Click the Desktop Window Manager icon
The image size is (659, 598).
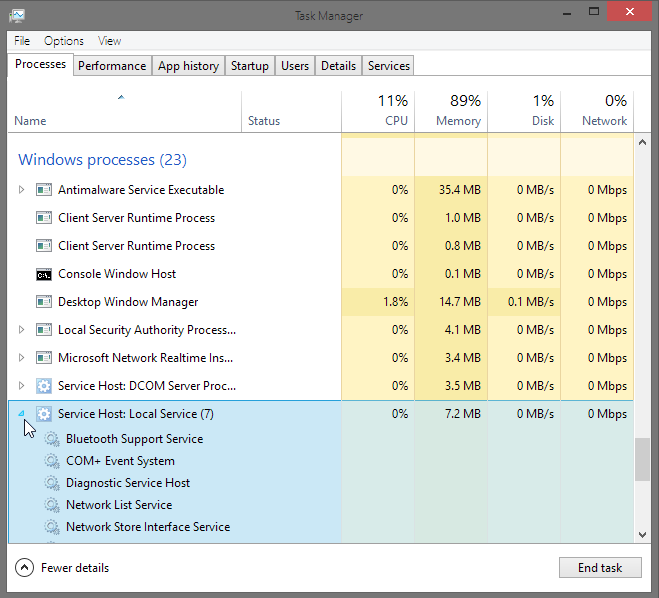coord(44,302)
